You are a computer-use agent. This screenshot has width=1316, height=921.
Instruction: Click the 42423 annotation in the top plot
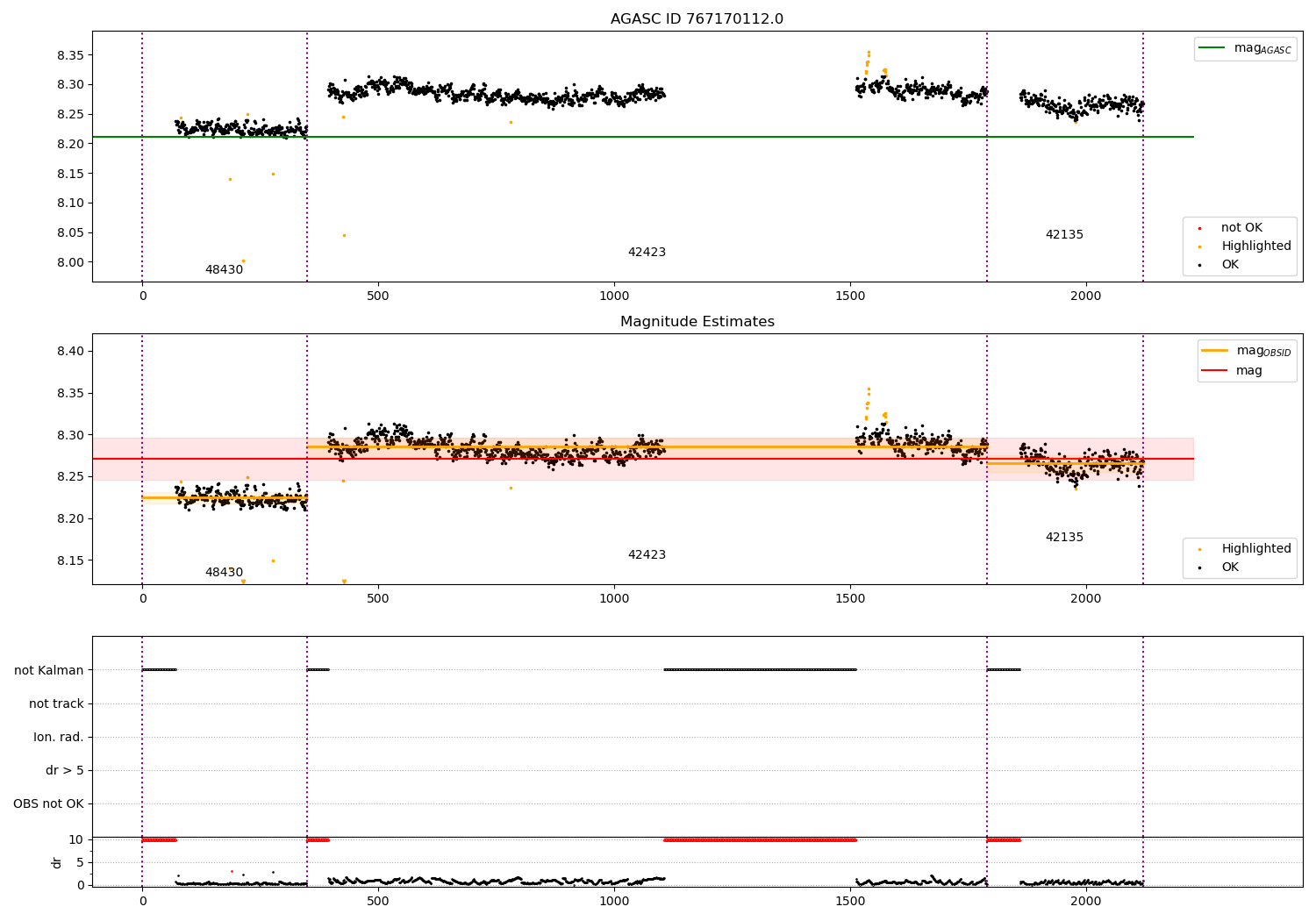click(x=647, y=253)
